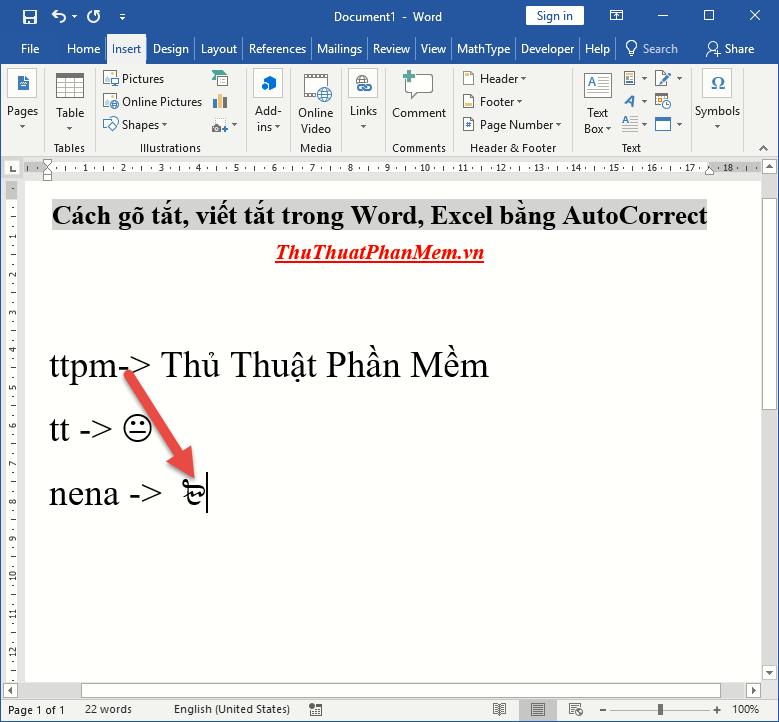
Task: Insert an Online Video
Action: pyautogui.click(x=316, y=103)
